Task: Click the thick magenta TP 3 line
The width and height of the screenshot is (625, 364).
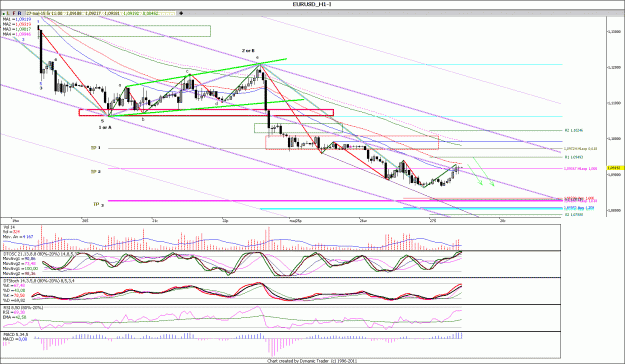Action: (x=335, y=201)
